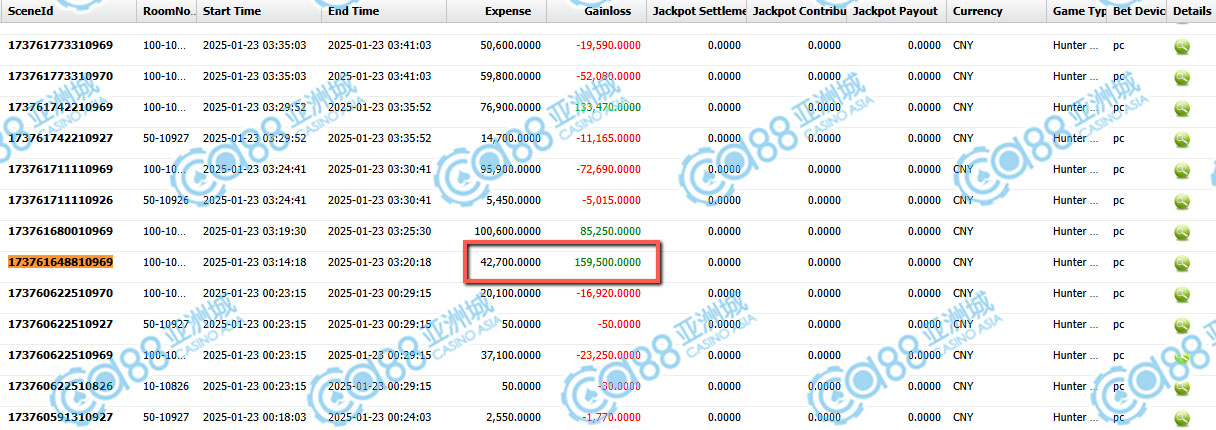1216x430 pixels.
Task: Click Gainloss value -16,920.0000
Action: pyautogui.click(x=608, y=293)
